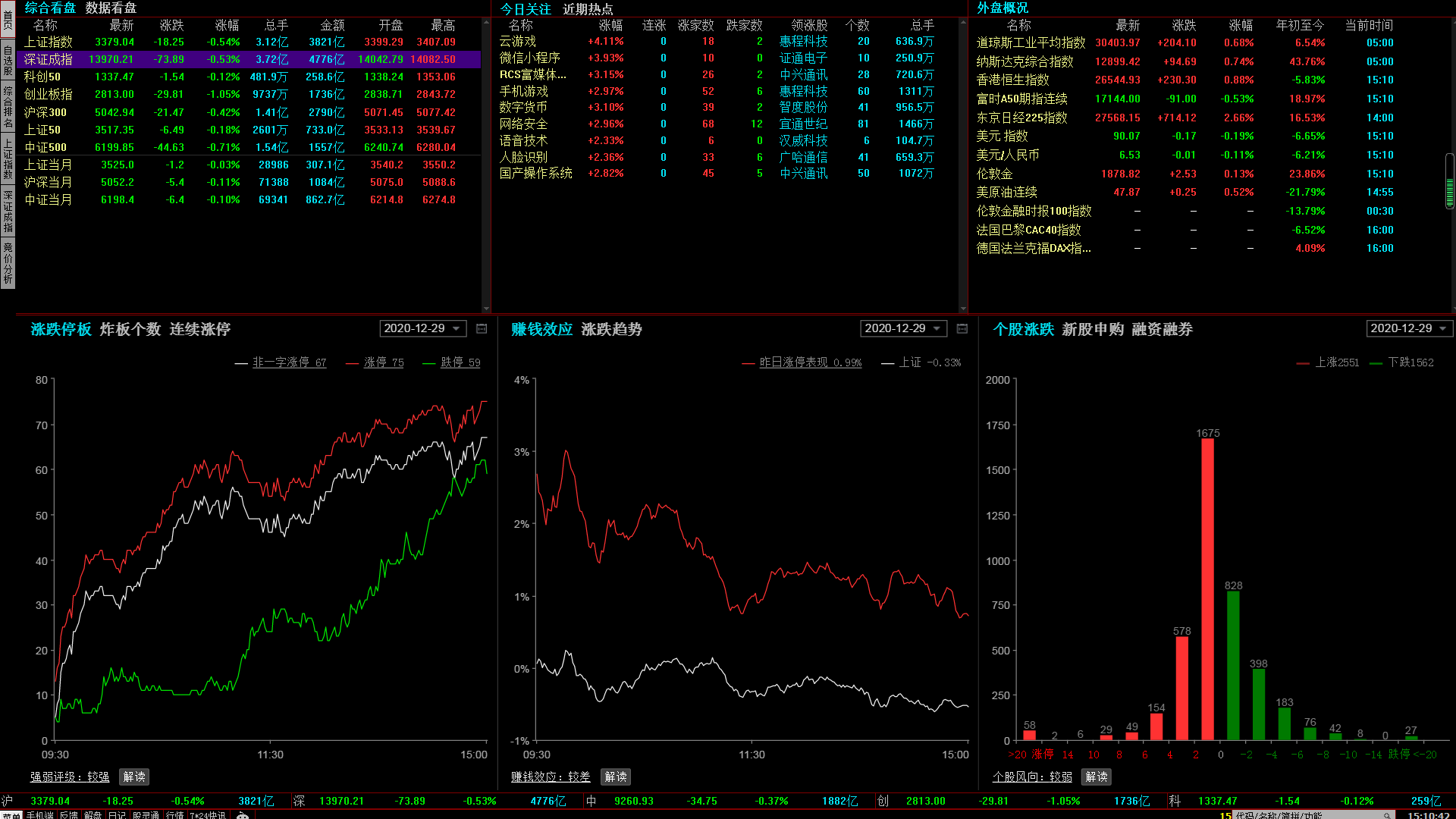Switch to the 融资融券 tab
This screenshot has width=1456, height=819.
coord(1163,329)
